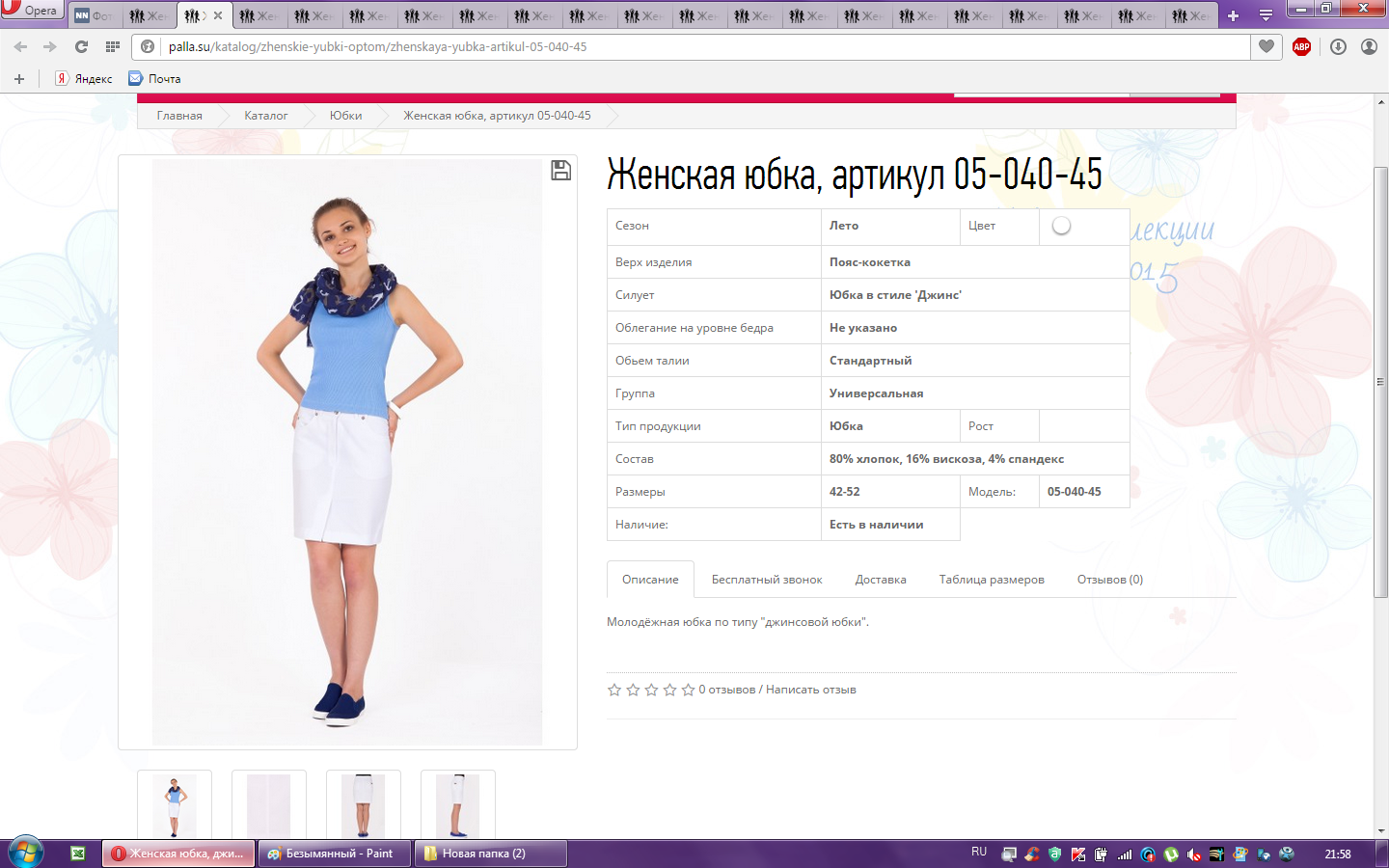Open the Таблица размеров tab
This screenshot has width=1389, height=868.
(x=991, y=580)
